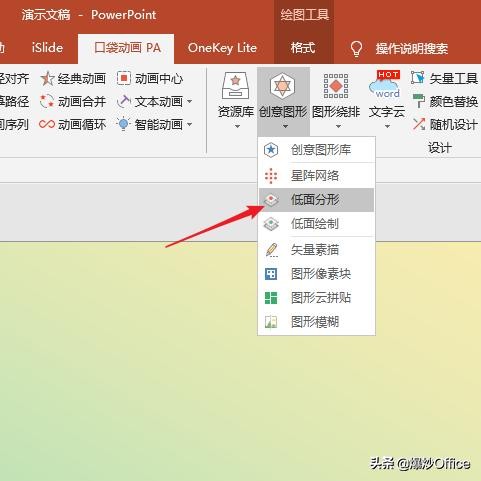Click the 矢量工具 button label

point(454,79)
